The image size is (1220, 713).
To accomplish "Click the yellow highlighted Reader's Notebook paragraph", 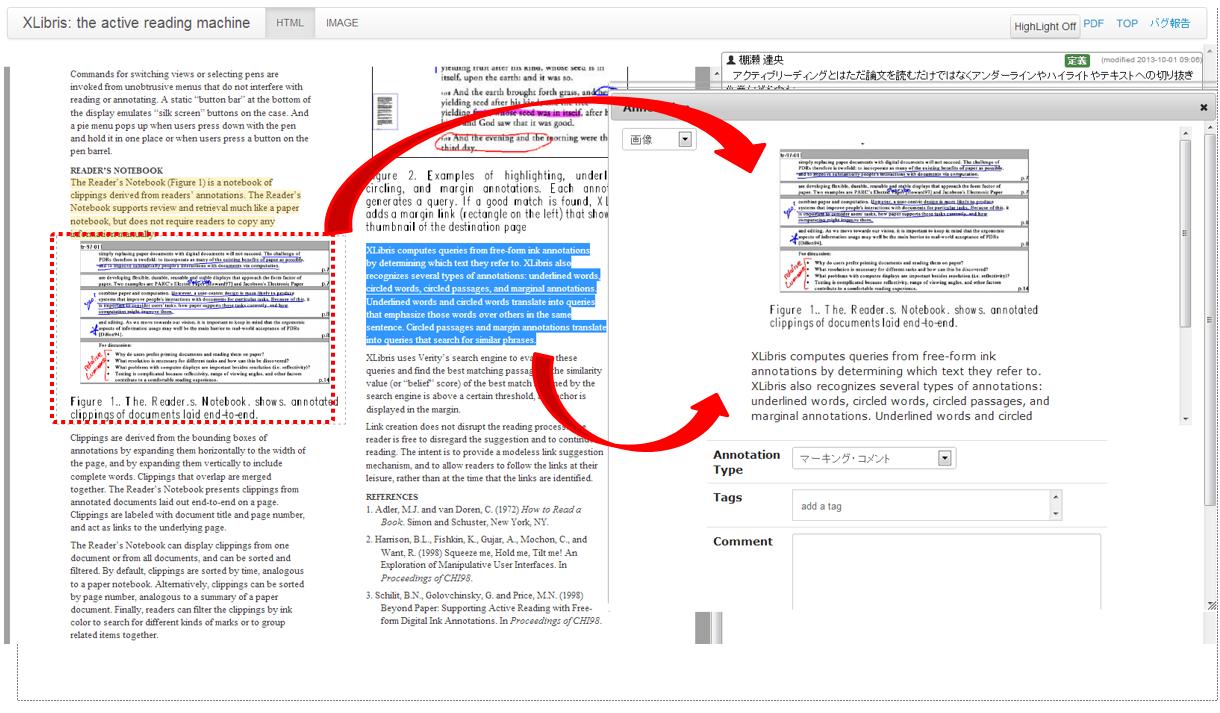I will click(186, 208).
